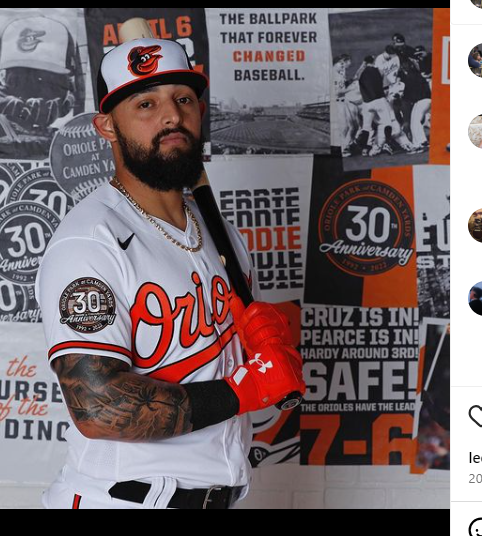Click the "7-6" score text in photo

(x=358, y=439)
